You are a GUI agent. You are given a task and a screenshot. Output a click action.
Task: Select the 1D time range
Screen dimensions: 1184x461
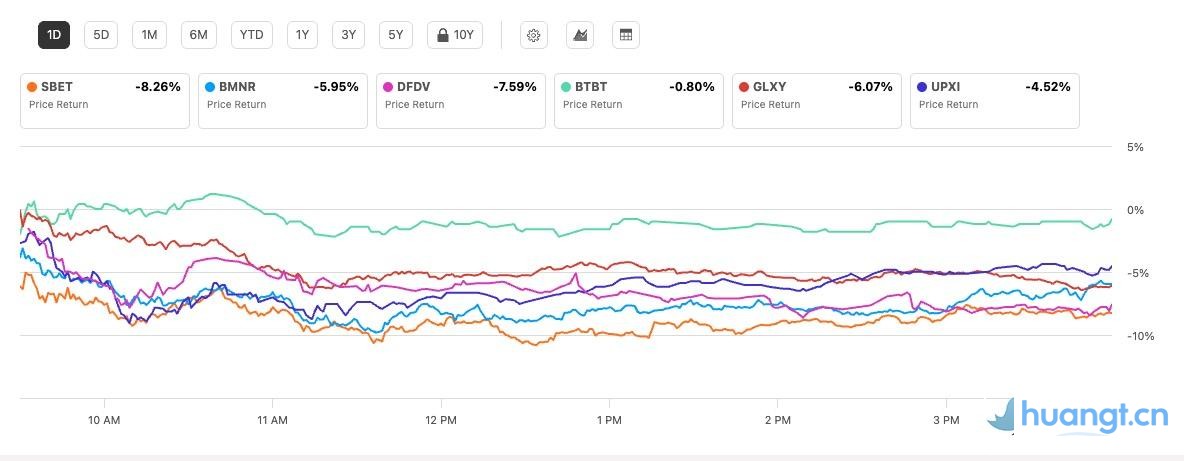click(x=54, y=35)
